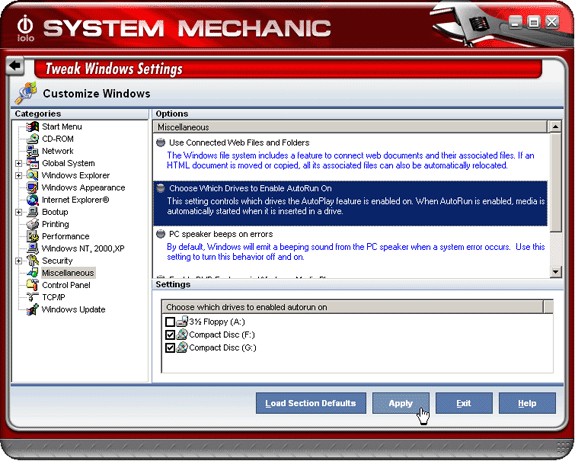Click the 3½ Floppy drive icon

pyautogui.click(x=182, y=322)
